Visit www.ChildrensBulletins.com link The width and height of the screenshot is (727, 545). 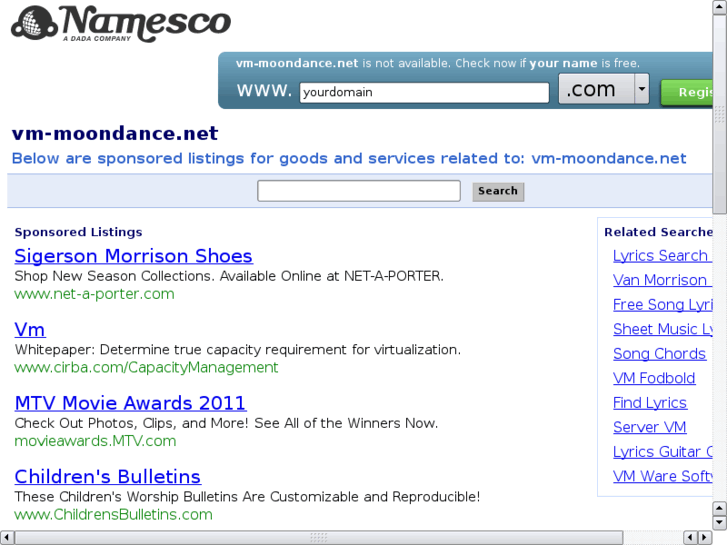[114, 514]
